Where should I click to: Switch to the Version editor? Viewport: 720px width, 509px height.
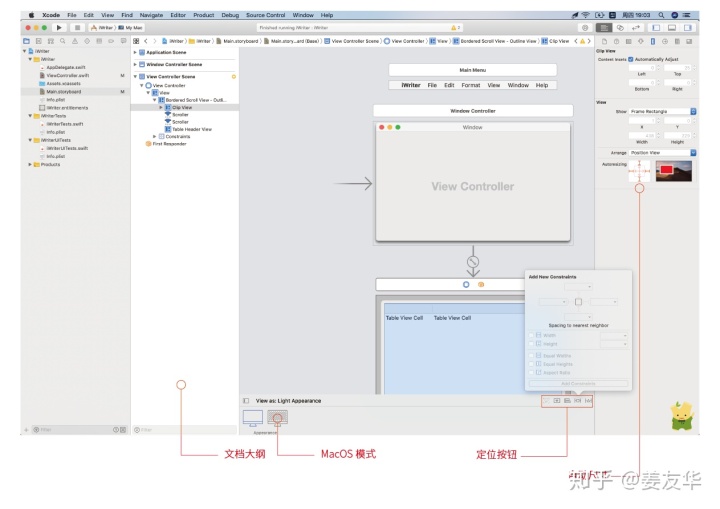pyautogui.click(x=636, y=28)
